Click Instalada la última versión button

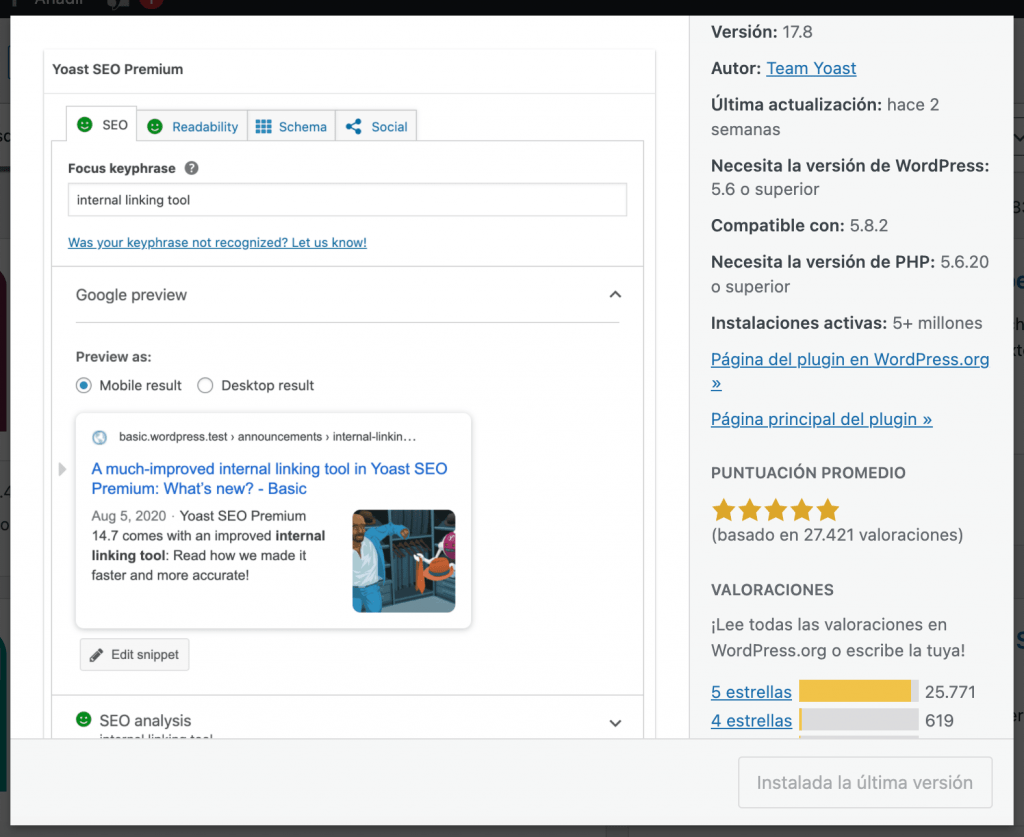[865, 782]
